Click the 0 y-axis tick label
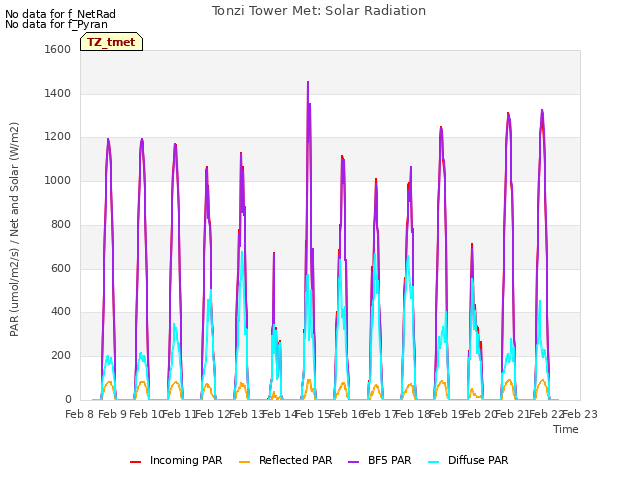The height and width of the screenshot is (480, 640). (68, 400)
